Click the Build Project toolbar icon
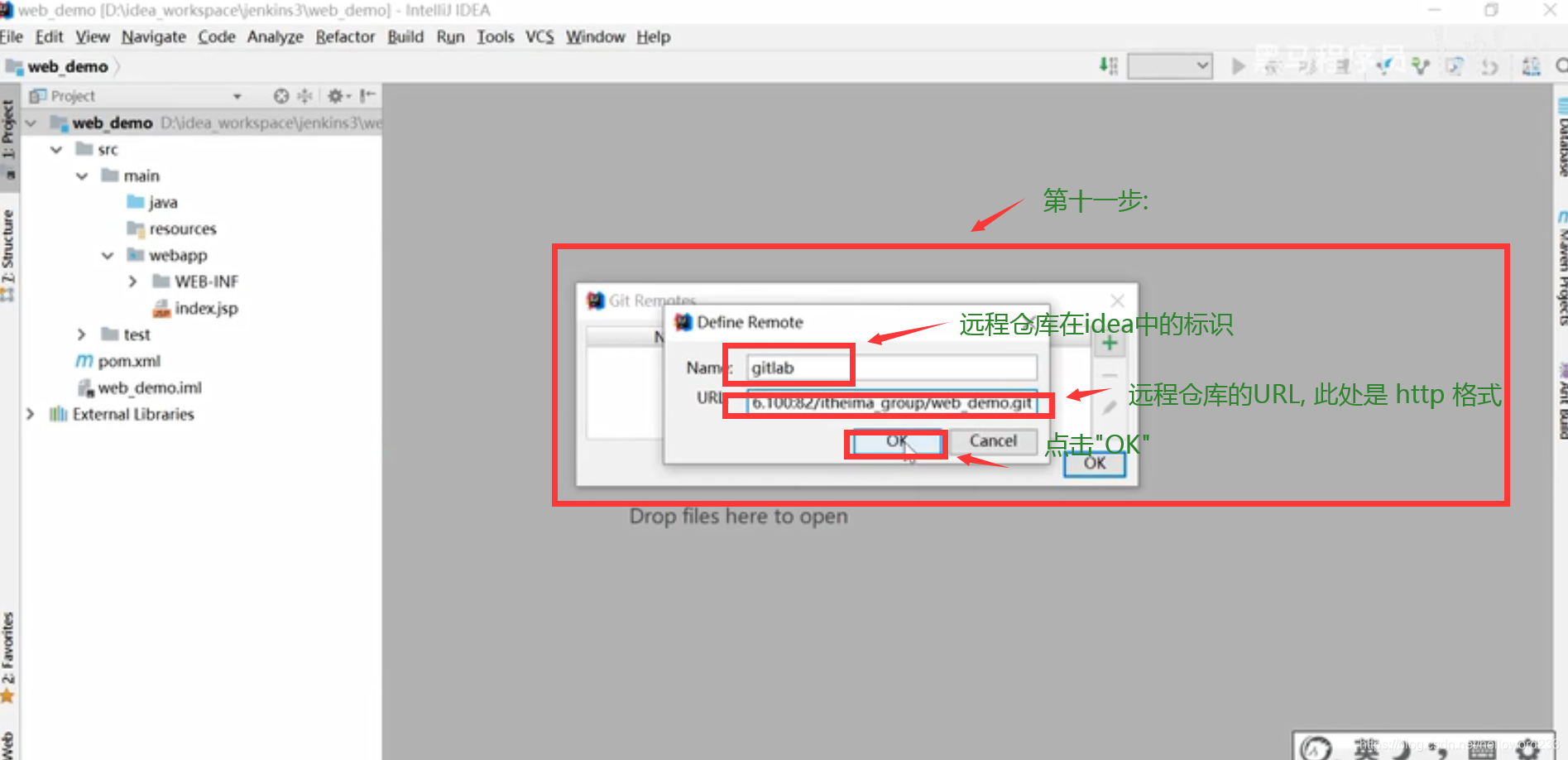1568x760 pixels. 1109,65
